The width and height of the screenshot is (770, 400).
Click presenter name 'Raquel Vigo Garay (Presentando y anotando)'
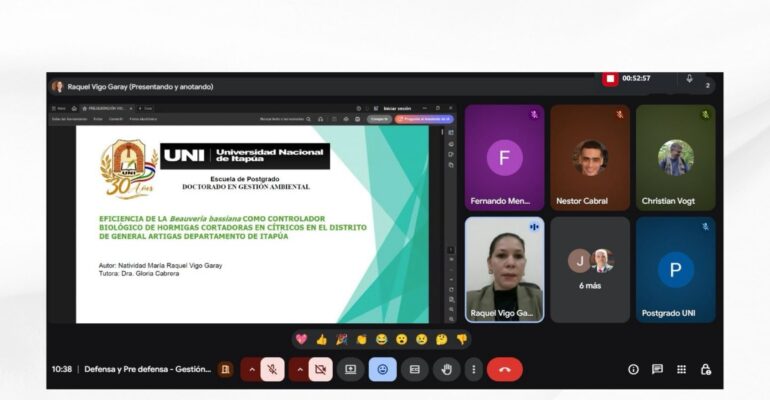click(x=140, y=87)
